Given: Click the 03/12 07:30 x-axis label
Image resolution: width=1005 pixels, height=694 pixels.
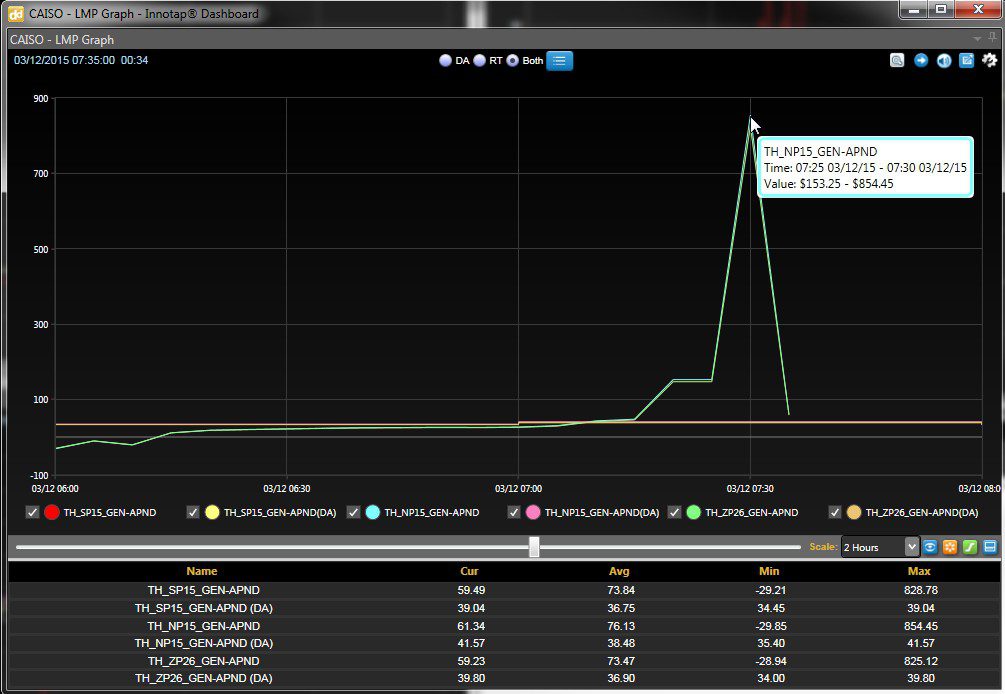Looking at the screenshot, I should tap(750, 489).
